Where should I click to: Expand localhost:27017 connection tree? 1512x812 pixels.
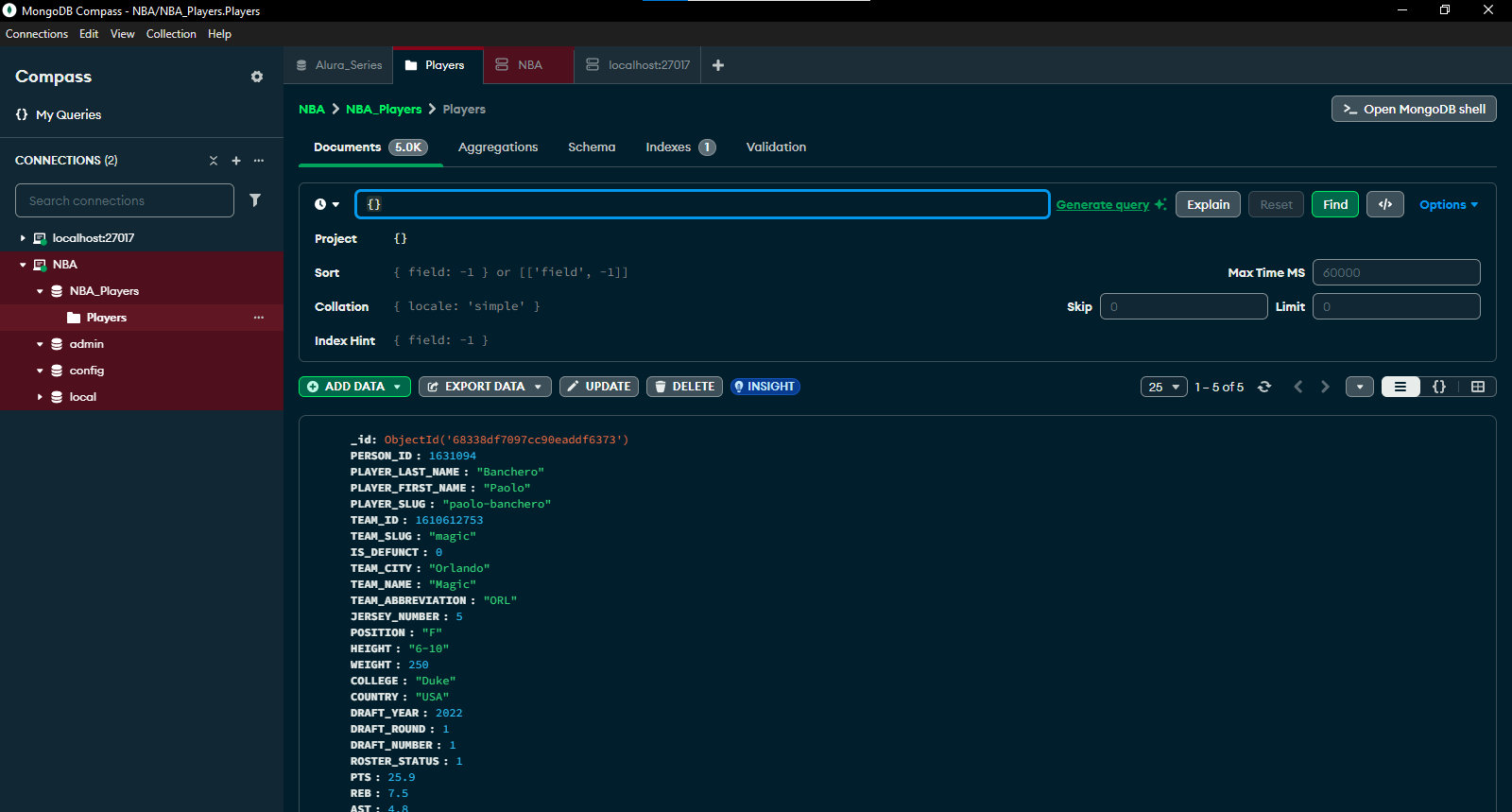click(23, 238)
